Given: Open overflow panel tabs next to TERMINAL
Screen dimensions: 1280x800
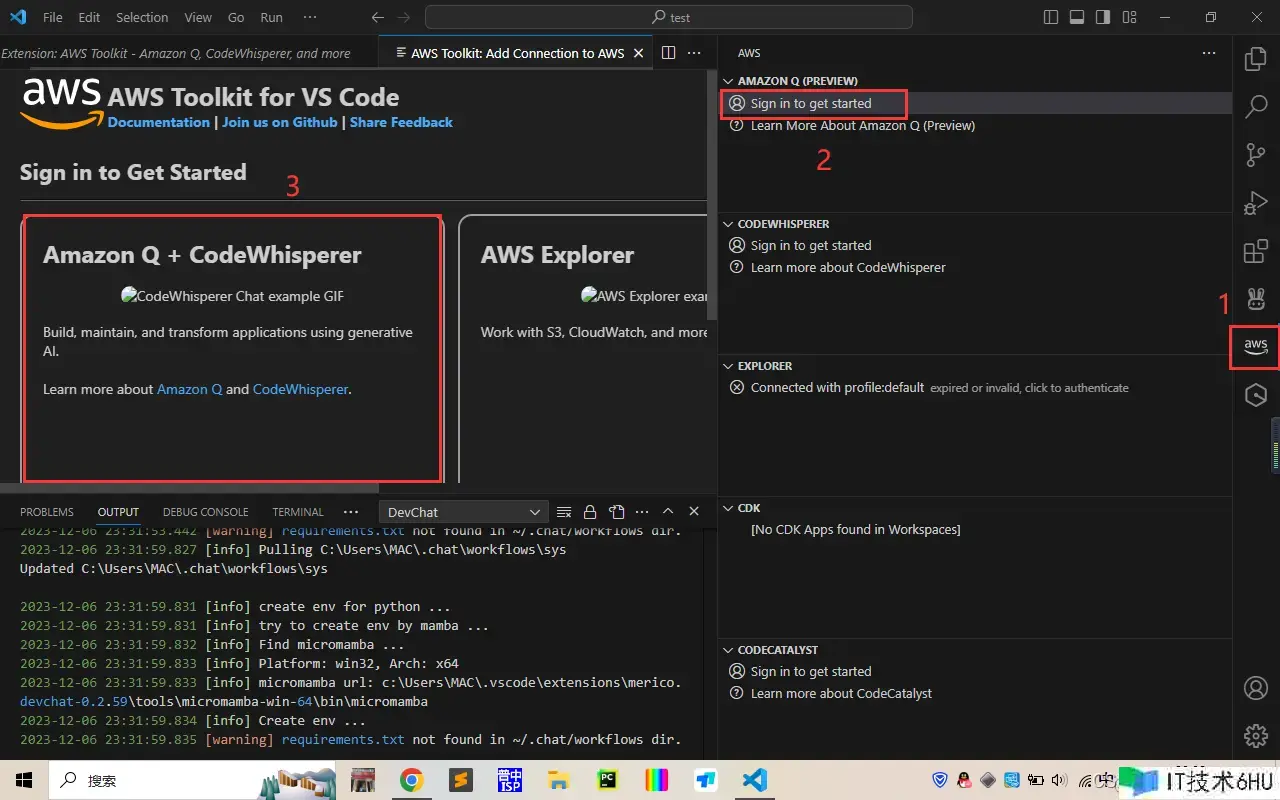Looking at the screenshot, I should (x=350, y=512).
